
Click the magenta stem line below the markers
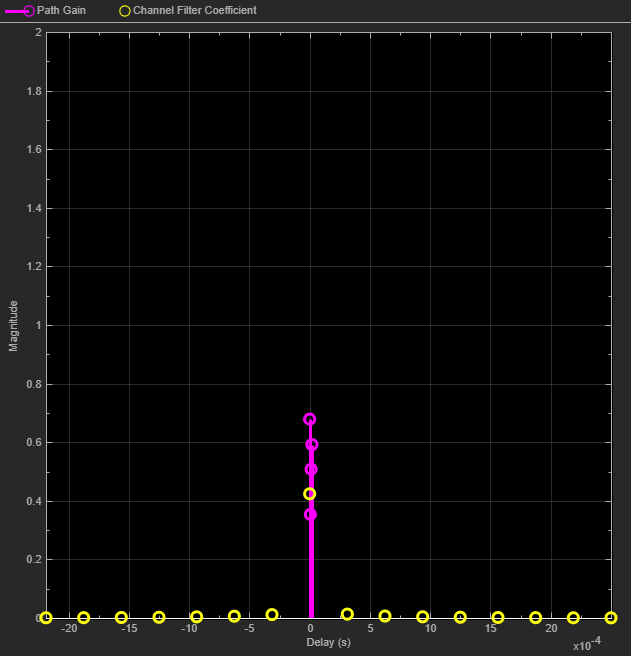(x=311, y=570)
